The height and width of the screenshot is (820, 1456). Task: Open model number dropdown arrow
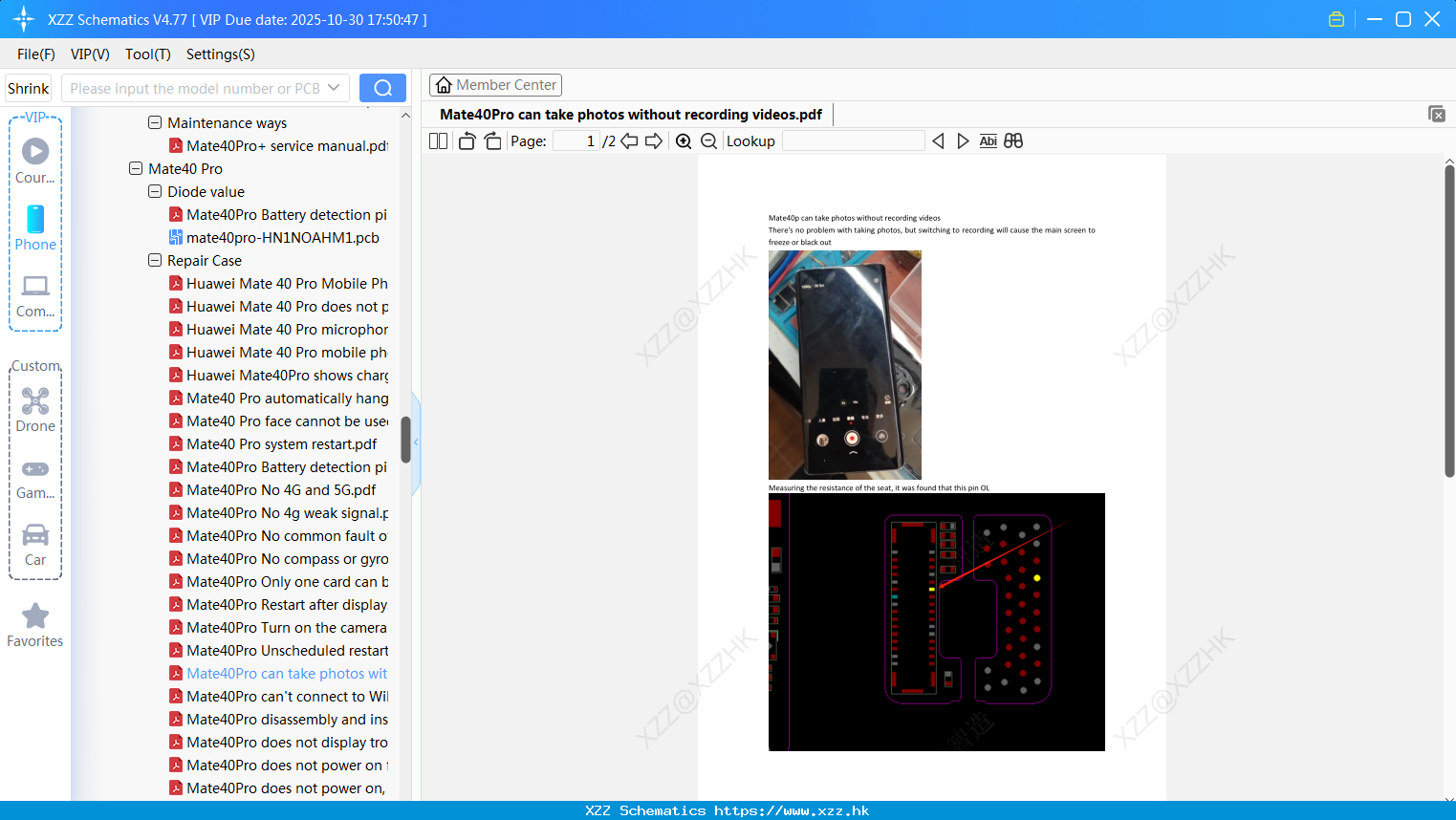point(334,88)
